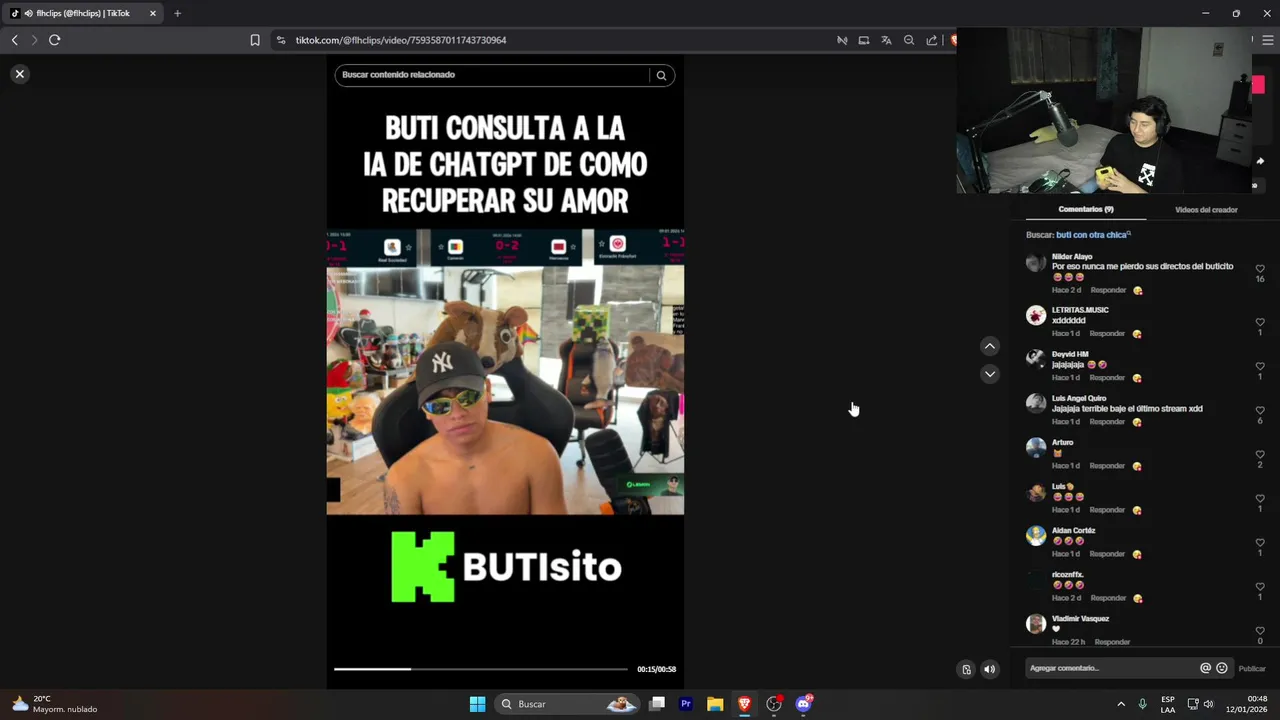
Task: Click the @ mention icon in comment box
Action: click(1205, 668)
